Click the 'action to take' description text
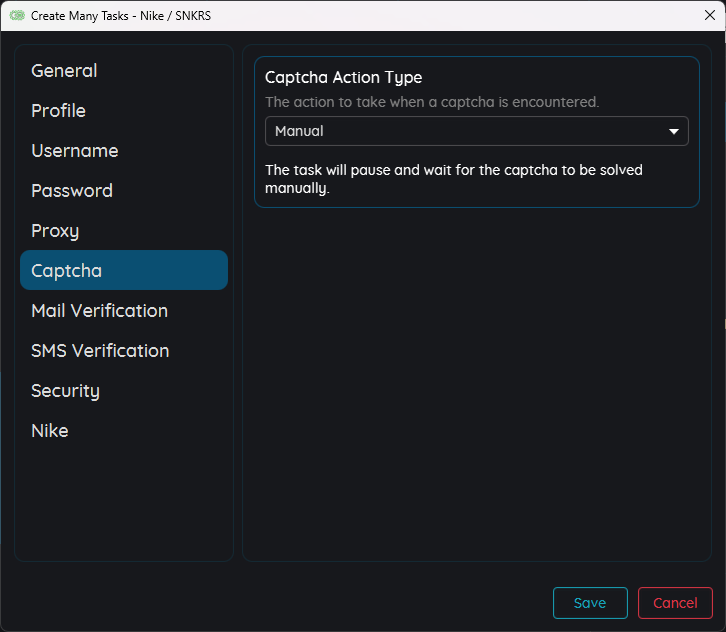 click(x=432, y=102)
